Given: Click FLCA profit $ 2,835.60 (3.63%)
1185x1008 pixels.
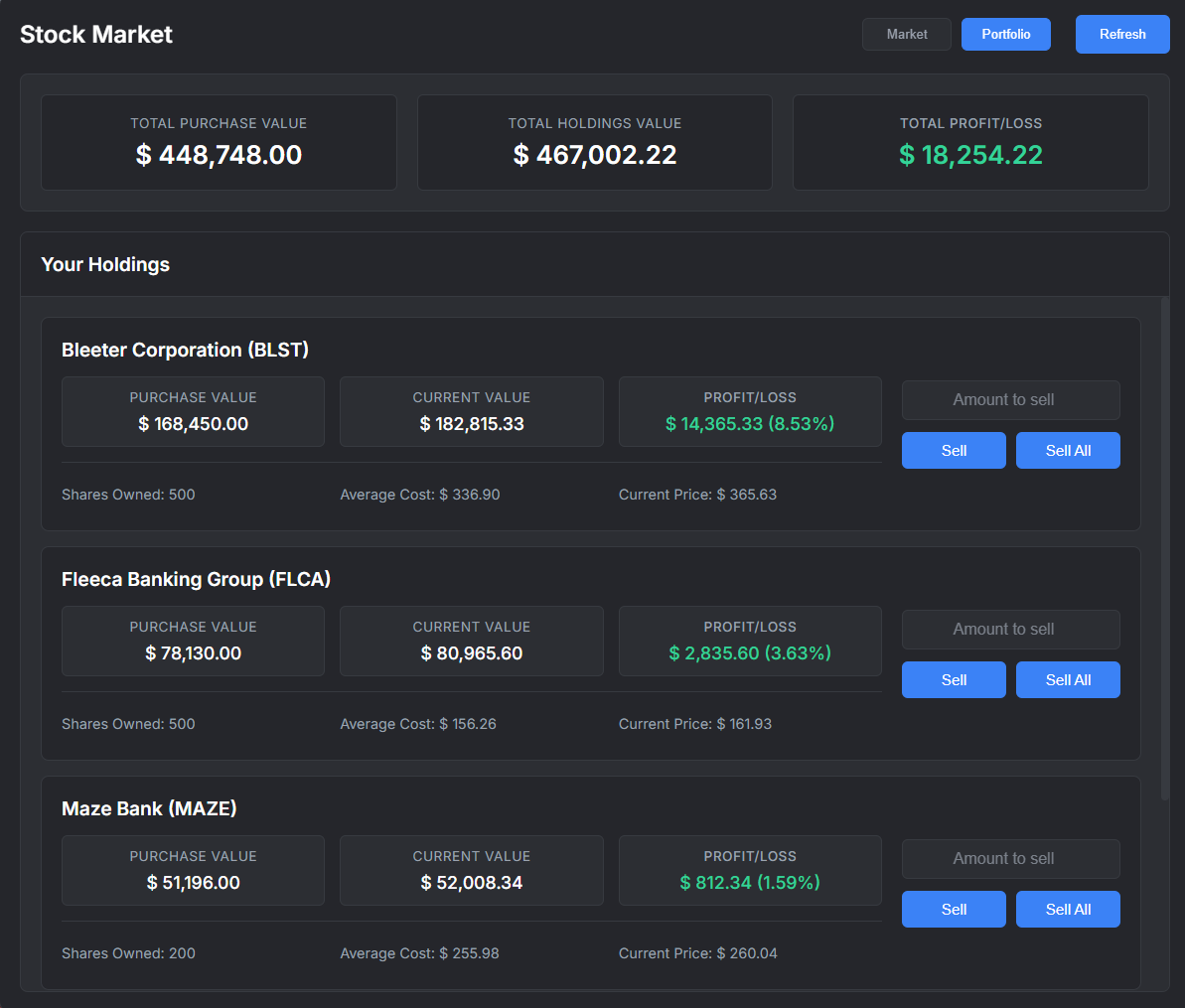Looking at the screenshot, I should 750,652.
